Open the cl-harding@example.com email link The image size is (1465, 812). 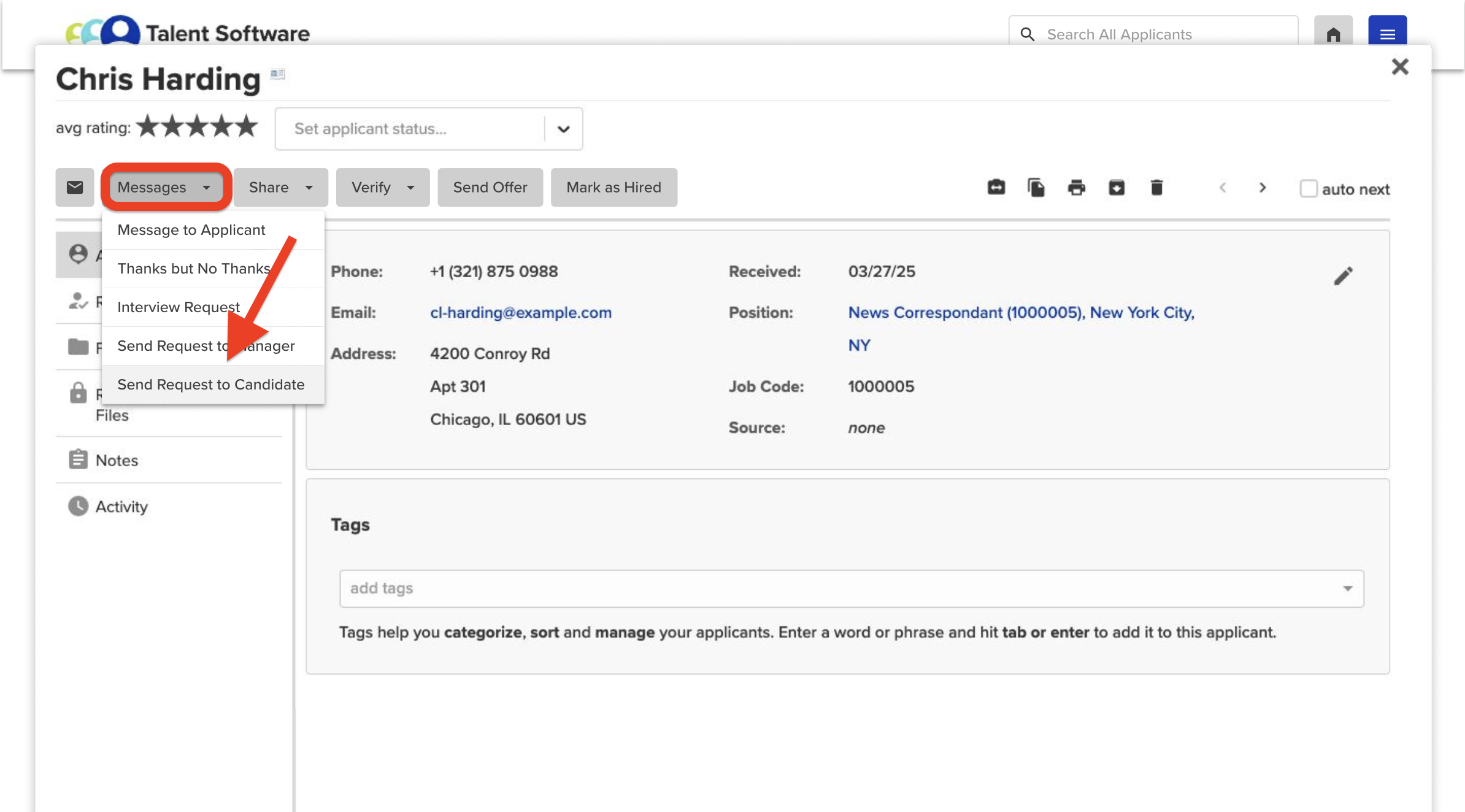pos(520,313)
